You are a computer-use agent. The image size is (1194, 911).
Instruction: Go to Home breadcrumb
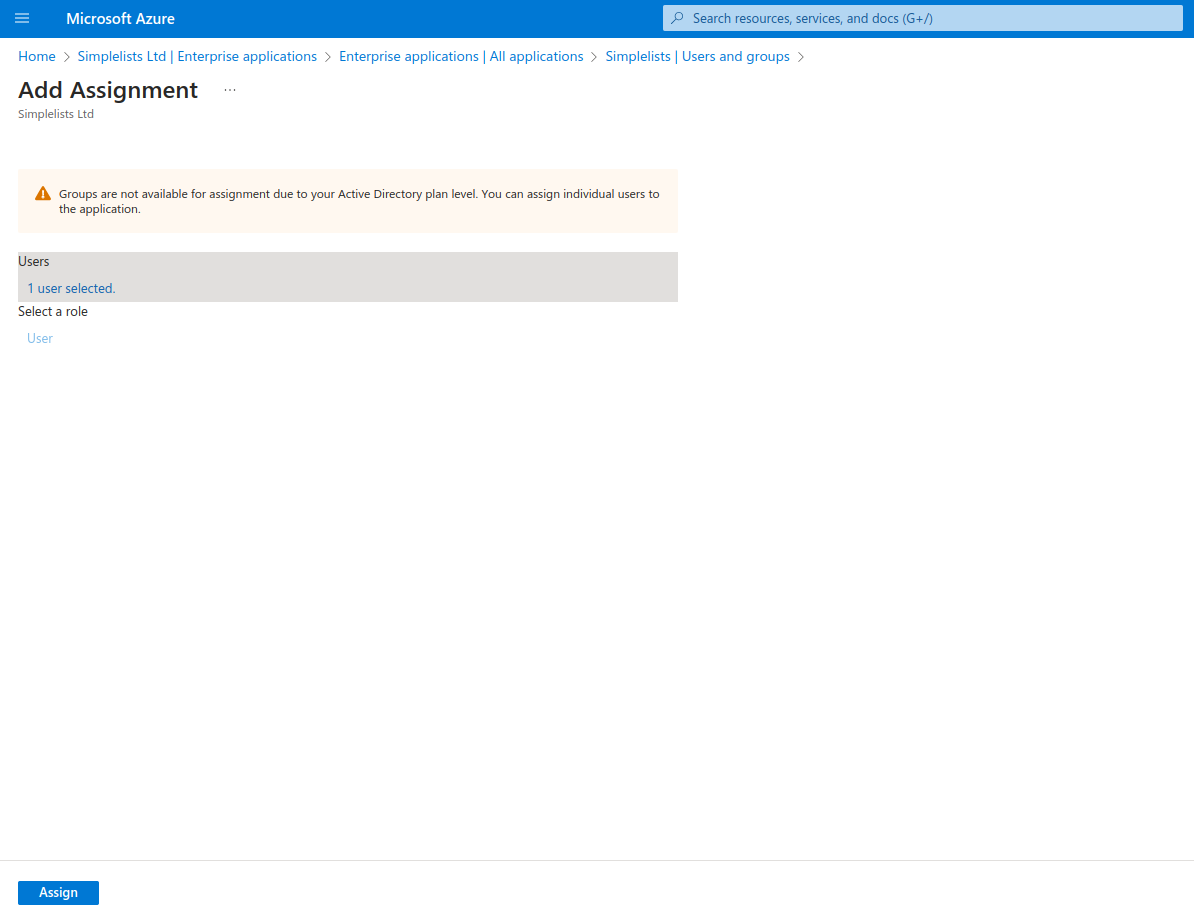coord(37,56)
